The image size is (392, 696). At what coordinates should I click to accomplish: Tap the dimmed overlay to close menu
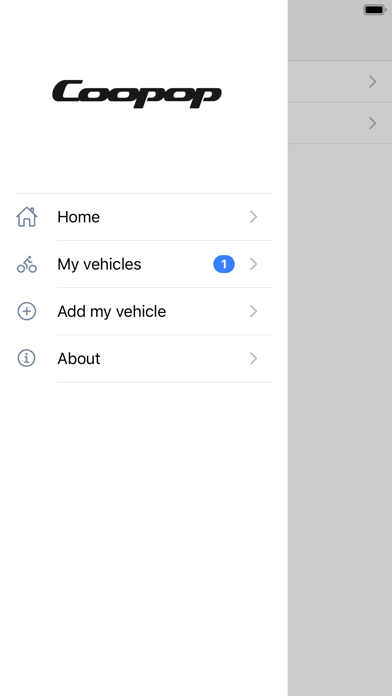(340, 399)
